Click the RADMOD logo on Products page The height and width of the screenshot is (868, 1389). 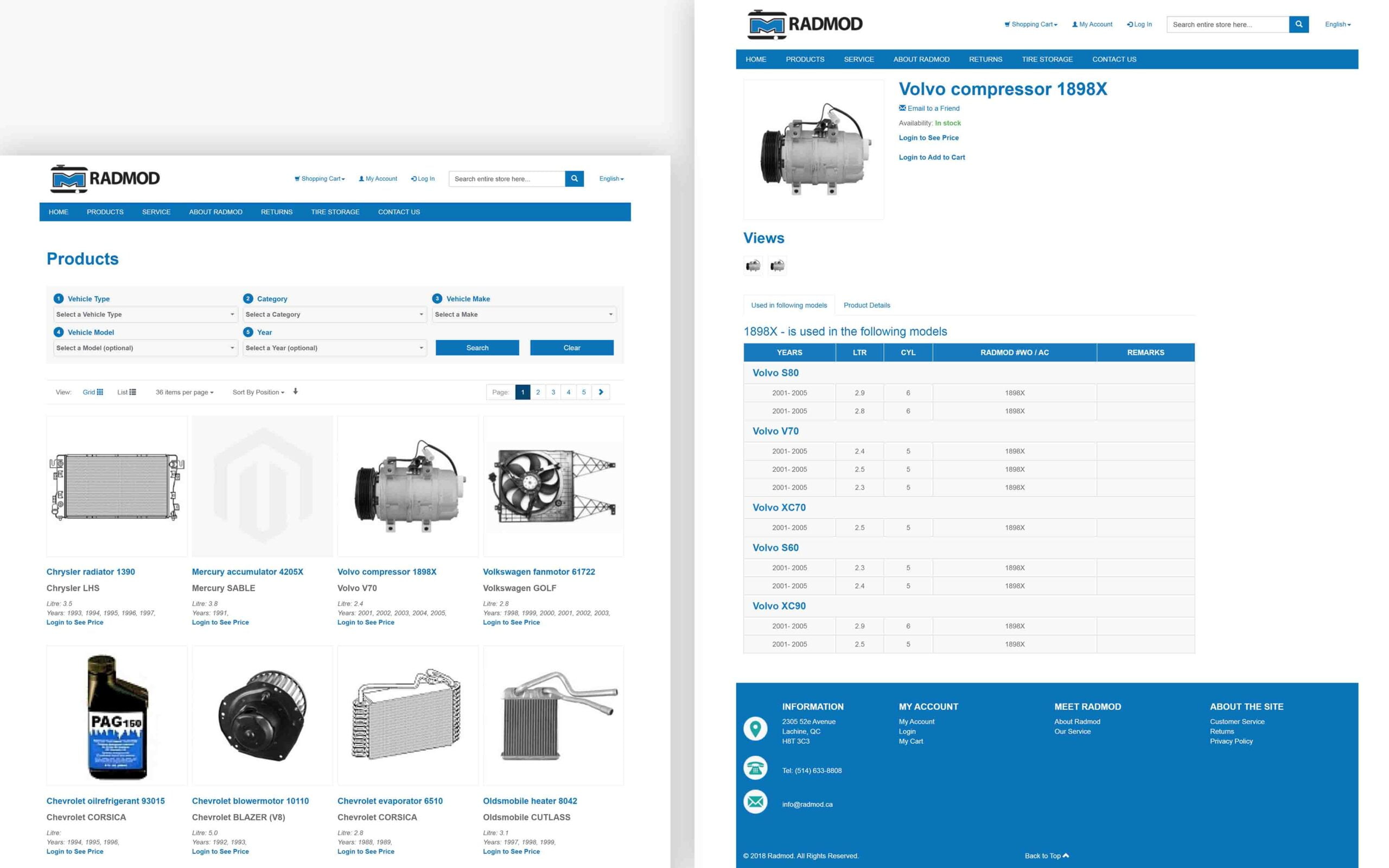pos(105,178)
